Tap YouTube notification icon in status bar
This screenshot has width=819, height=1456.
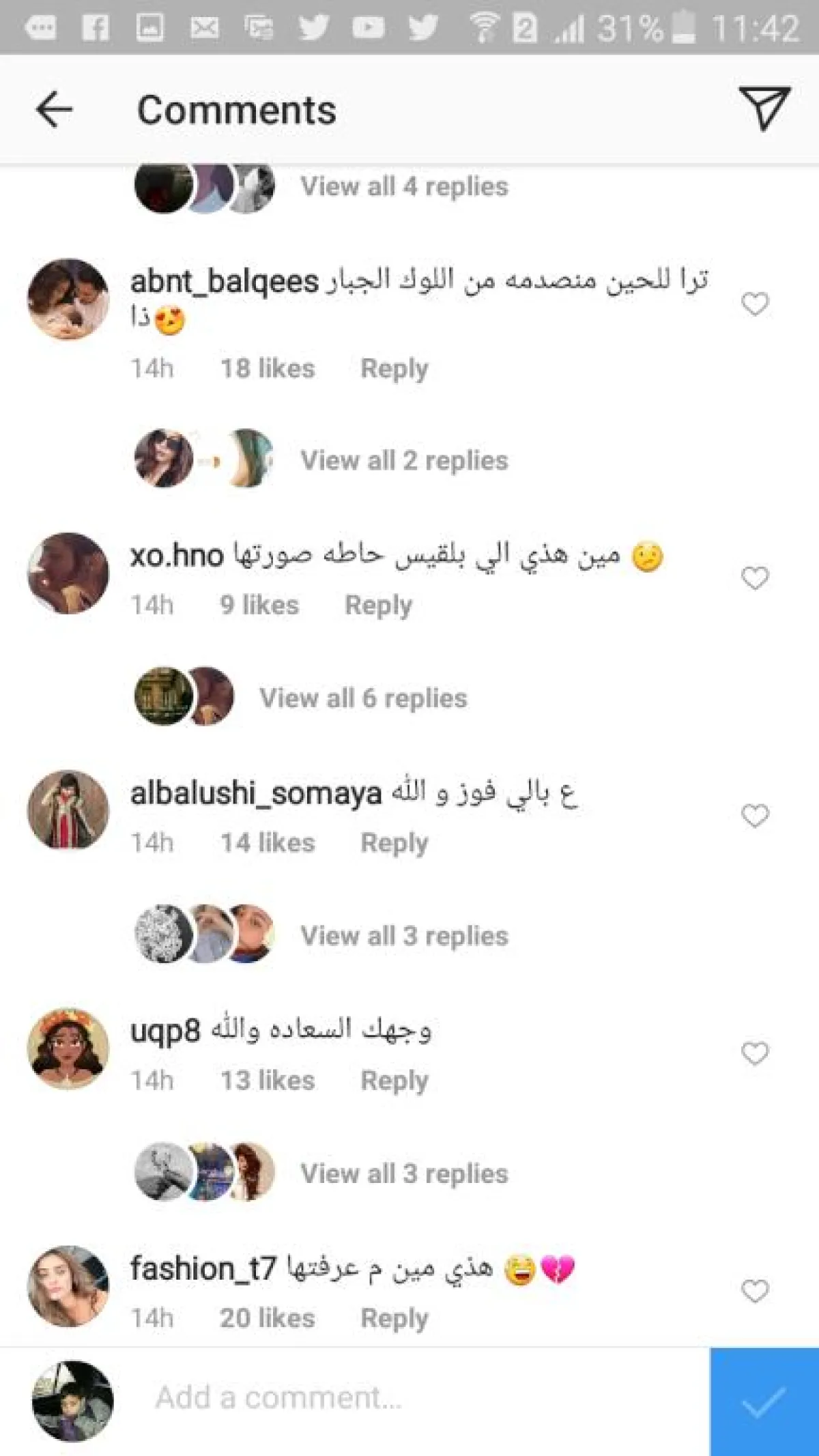(368, 27)
